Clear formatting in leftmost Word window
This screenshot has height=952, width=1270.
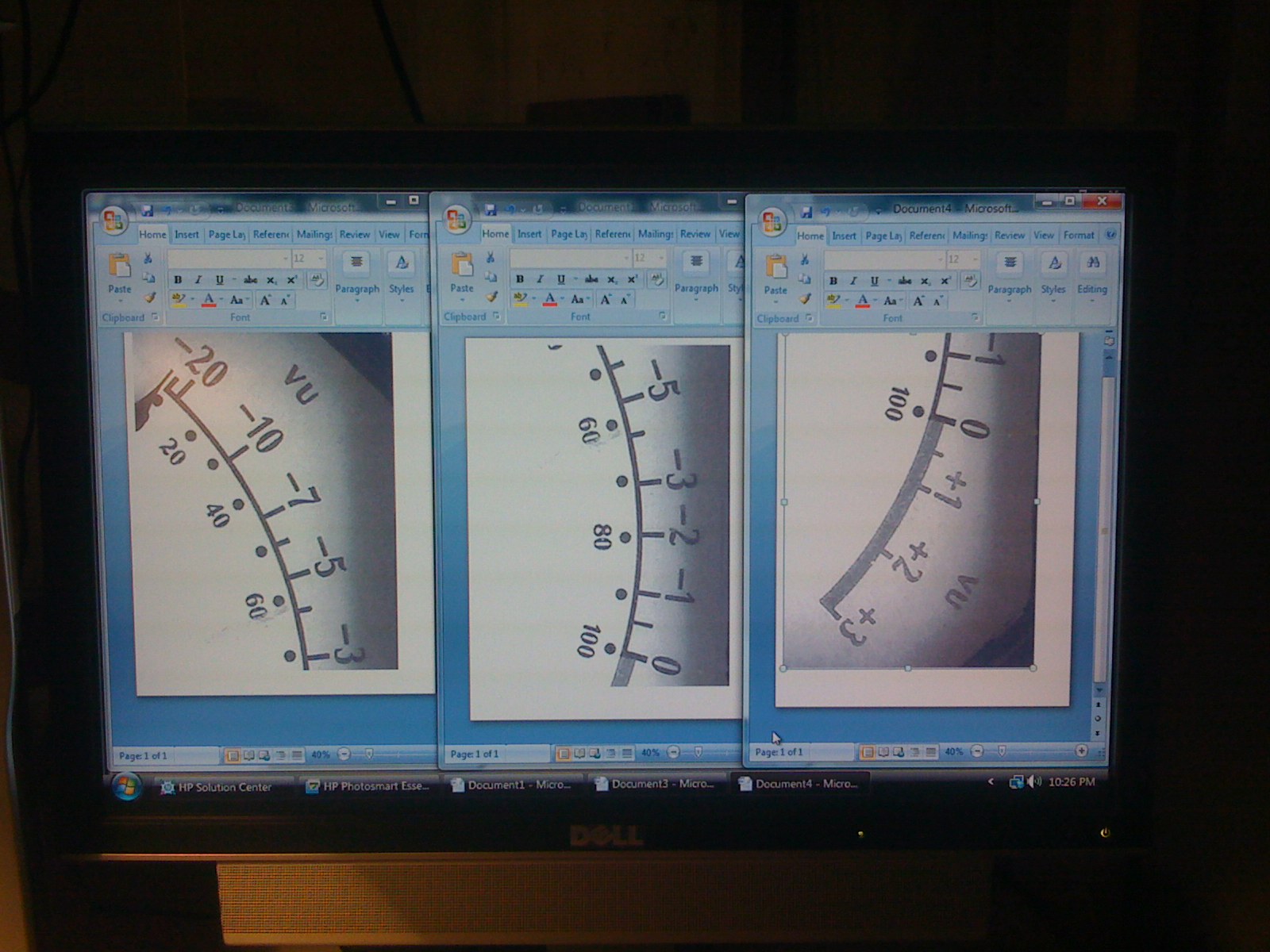[316, 279]
